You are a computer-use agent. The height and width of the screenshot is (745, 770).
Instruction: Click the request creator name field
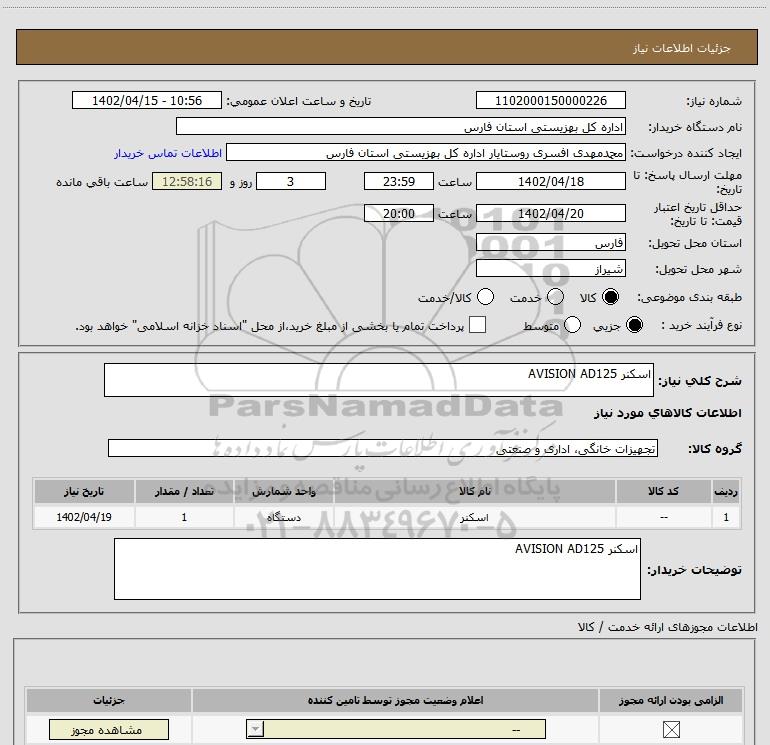click(426, 153)
